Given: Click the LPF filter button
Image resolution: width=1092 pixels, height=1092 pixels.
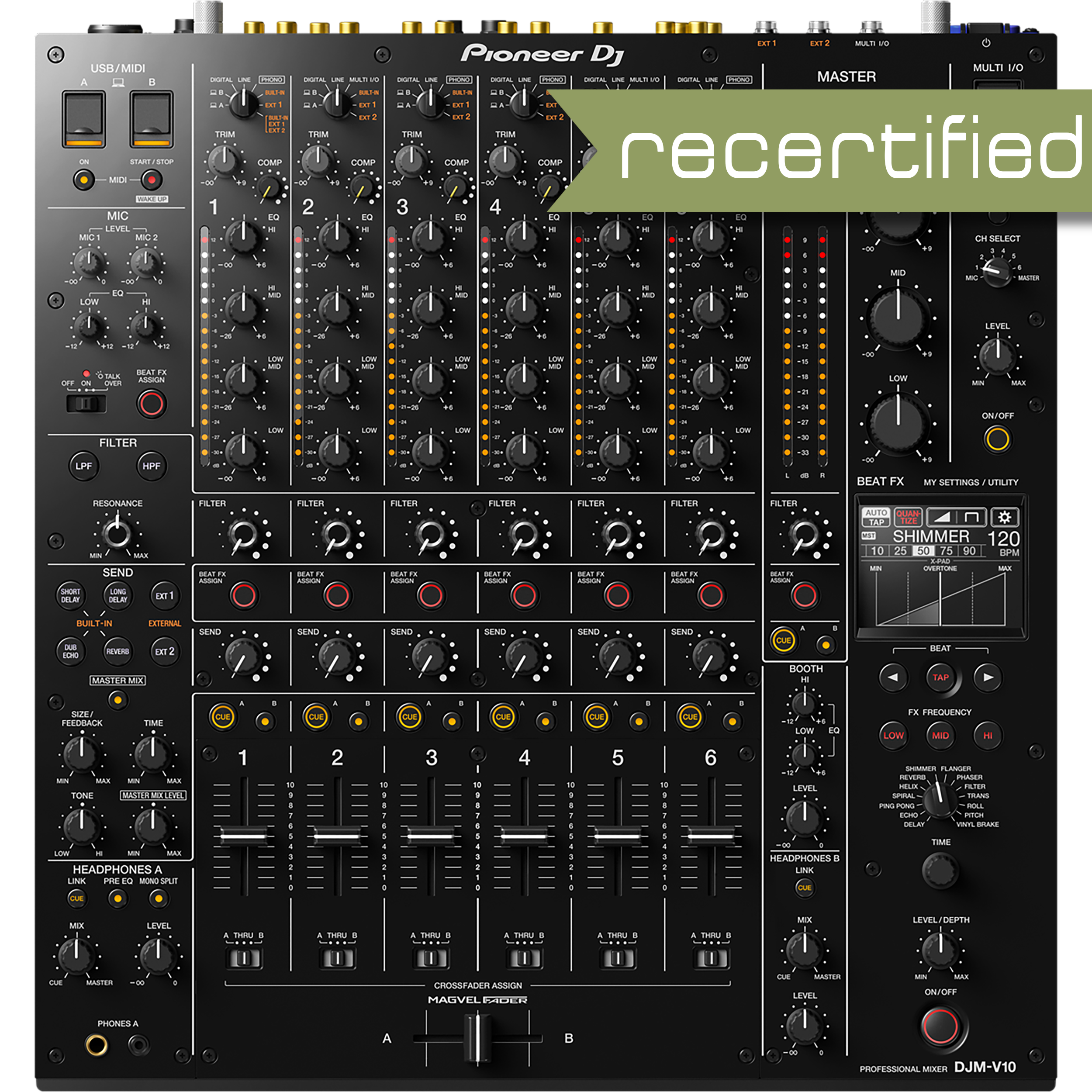Looking at the screenshot, I should pyautogui.click(x=84, y=467).
